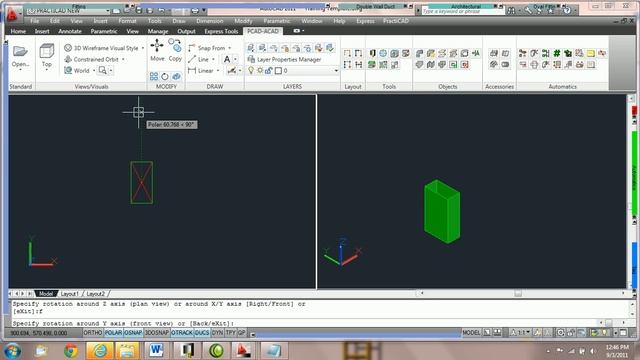Click the Snap From icon
This screenshot has height=360, width=640.
[192, 48]
